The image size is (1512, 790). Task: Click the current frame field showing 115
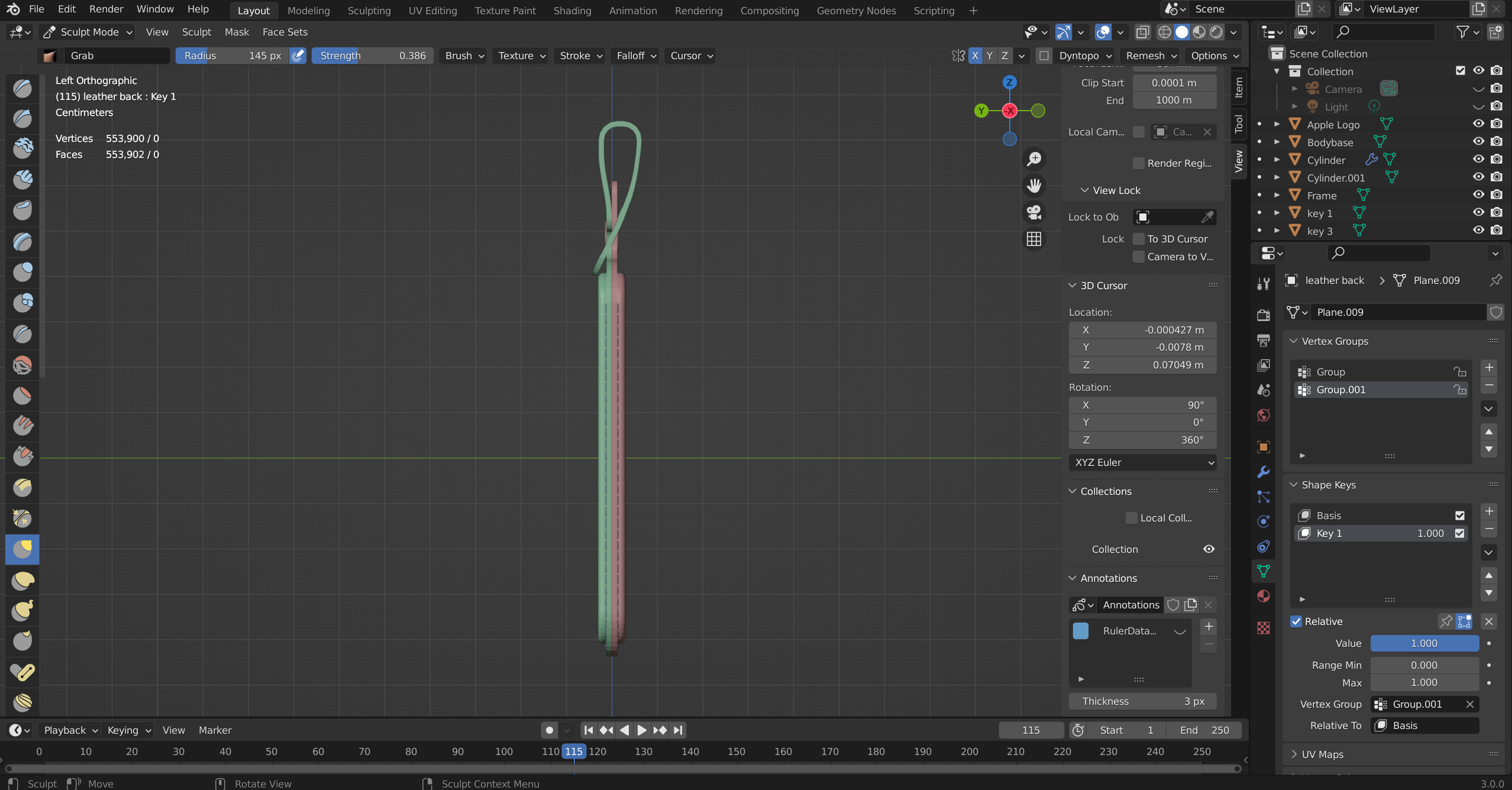(x=1031, y=730)
